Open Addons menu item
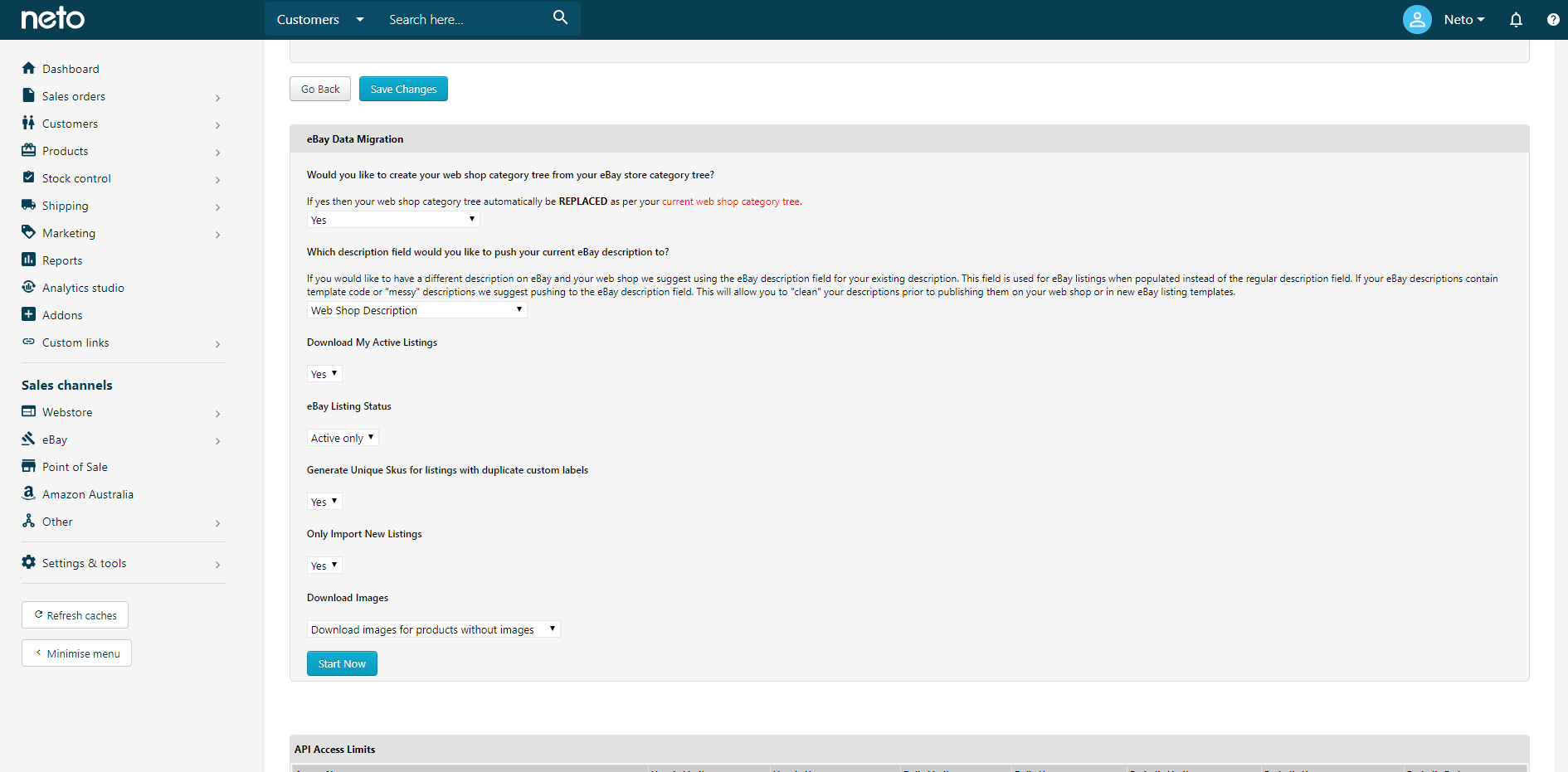The width and height of the screenshot is (1568, 772). point(62,315)
